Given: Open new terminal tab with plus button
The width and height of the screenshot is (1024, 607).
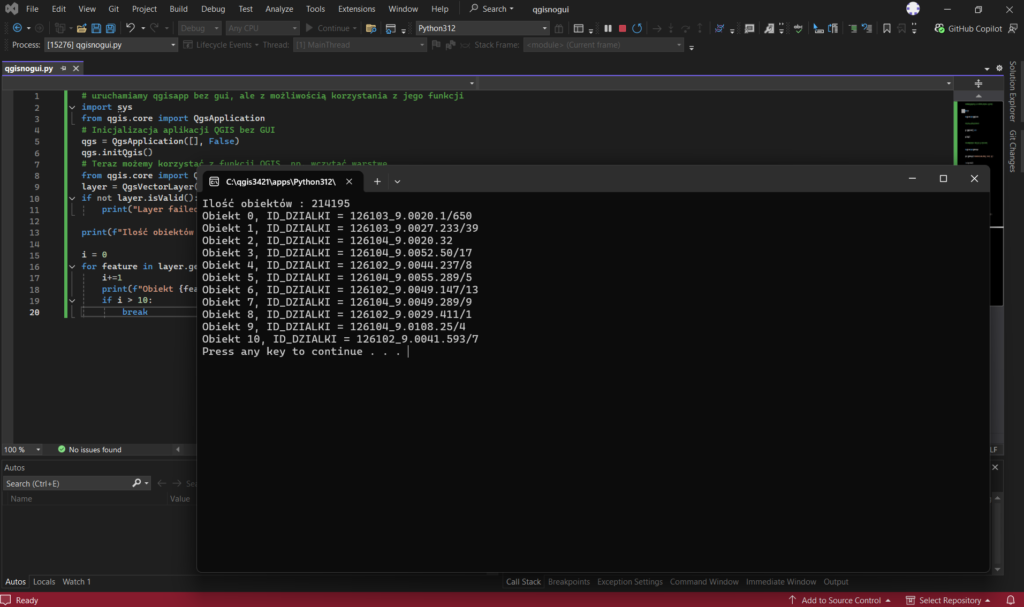Looking at the screenshot, I should pos(377,181).
